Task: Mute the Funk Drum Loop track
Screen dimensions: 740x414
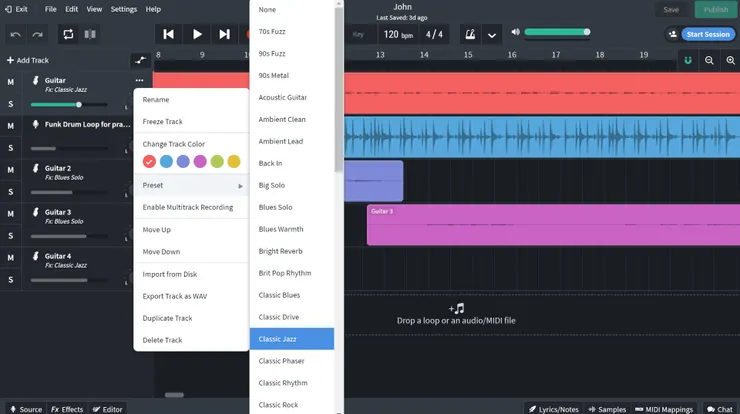Action: click(x=10, y=126)
